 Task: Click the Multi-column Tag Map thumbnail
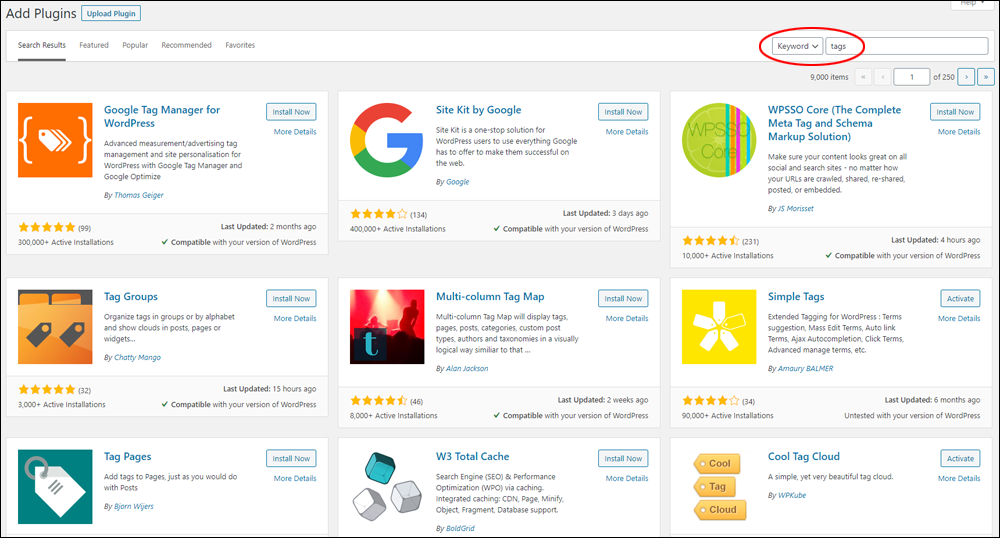[x=387, y=327]
